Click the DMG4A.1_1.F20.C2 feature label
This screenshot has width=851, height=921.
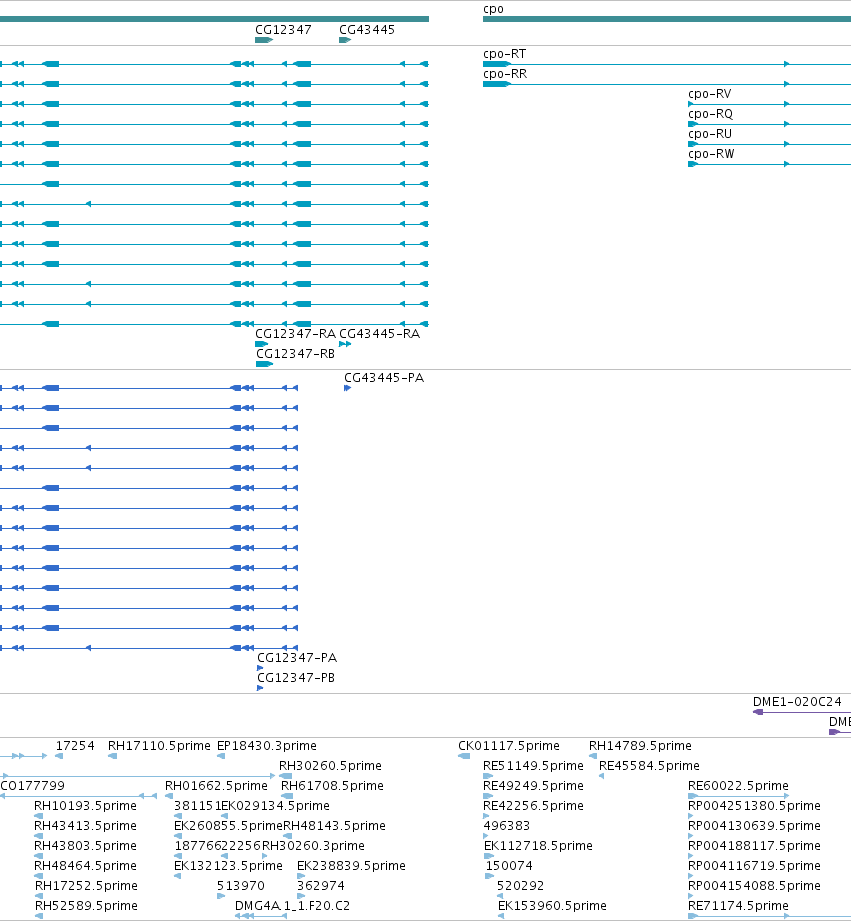(x=292, y=905)
